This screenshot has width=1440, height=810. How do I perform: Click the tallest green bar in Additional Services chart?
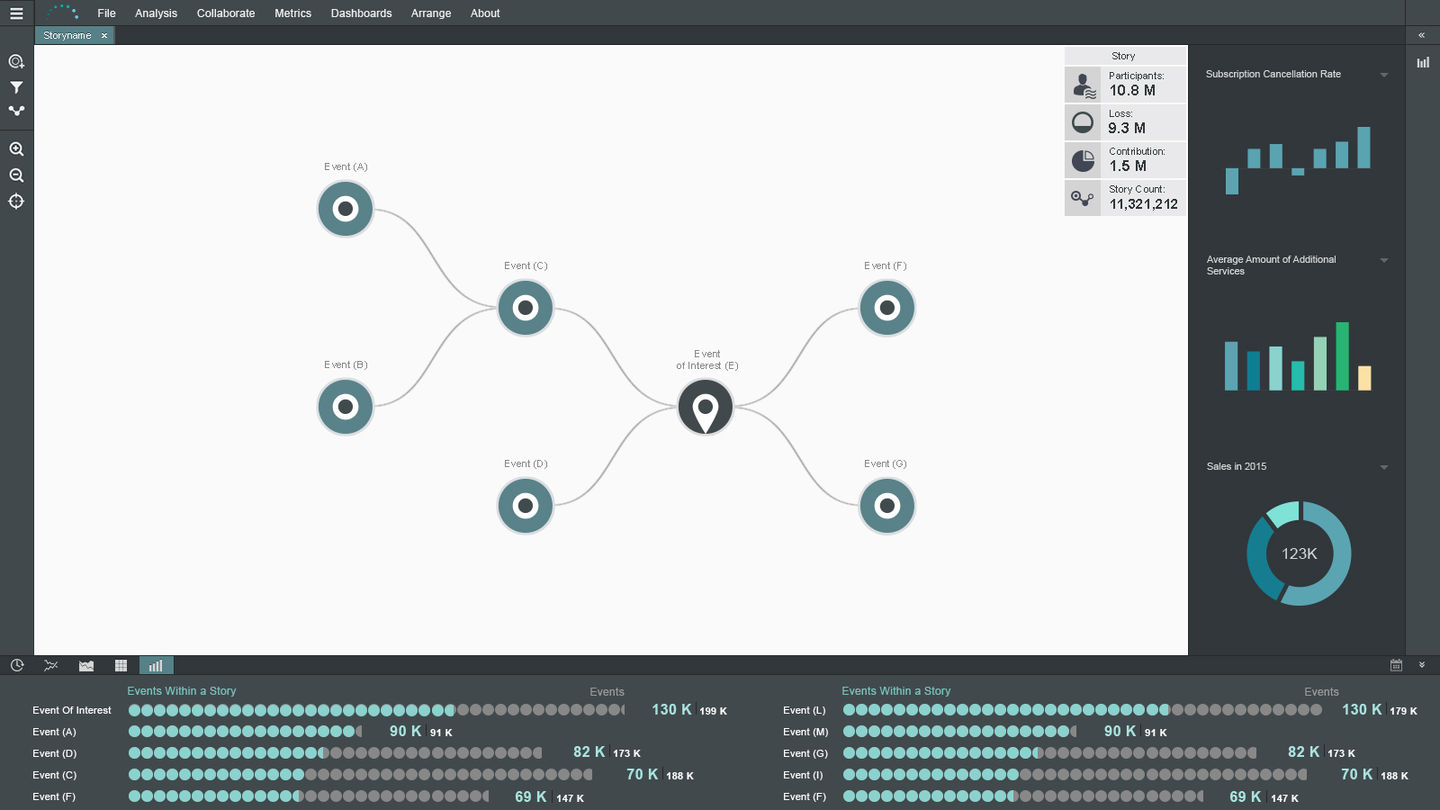click(1342, 356)
